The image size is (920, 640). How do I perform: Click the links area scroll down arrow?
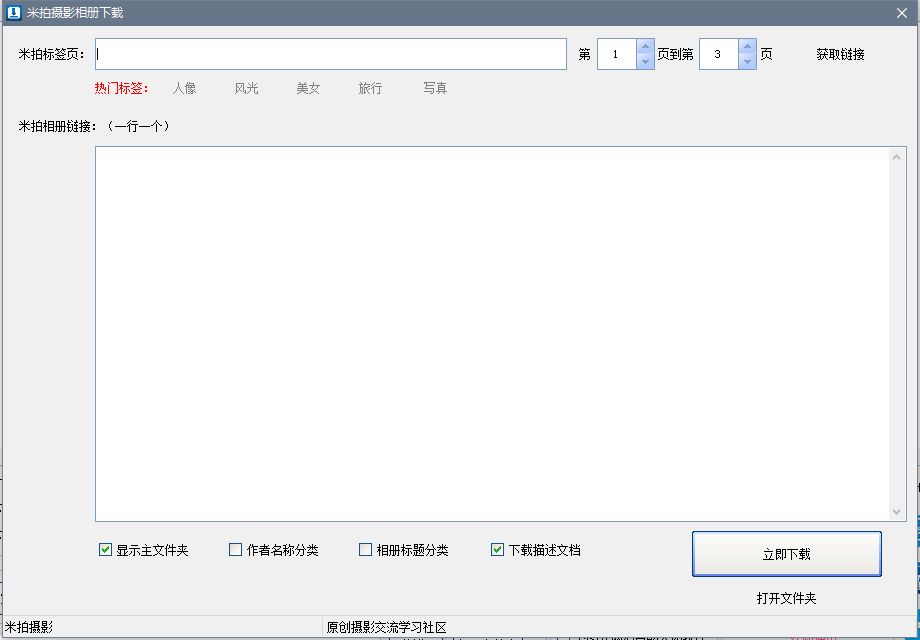click(x=896, y=512)
